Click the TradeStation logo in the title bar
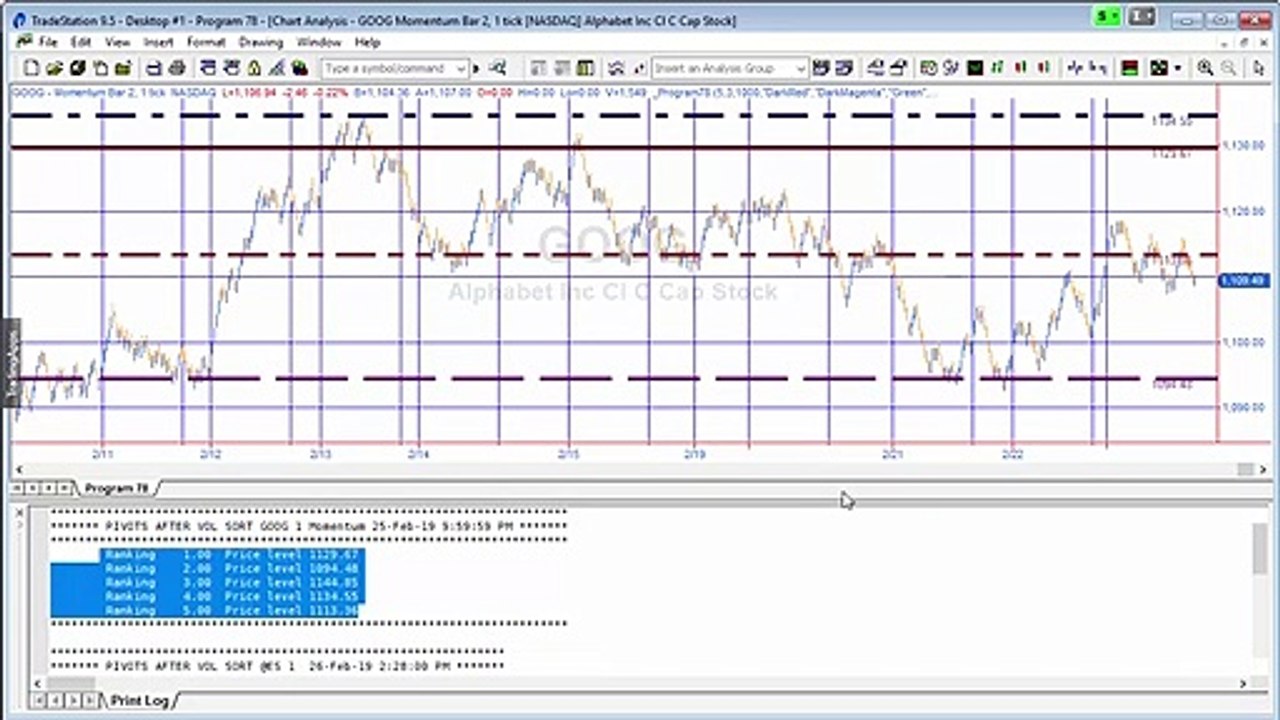Screen dimensions: 1280x720 coord(19,20)
